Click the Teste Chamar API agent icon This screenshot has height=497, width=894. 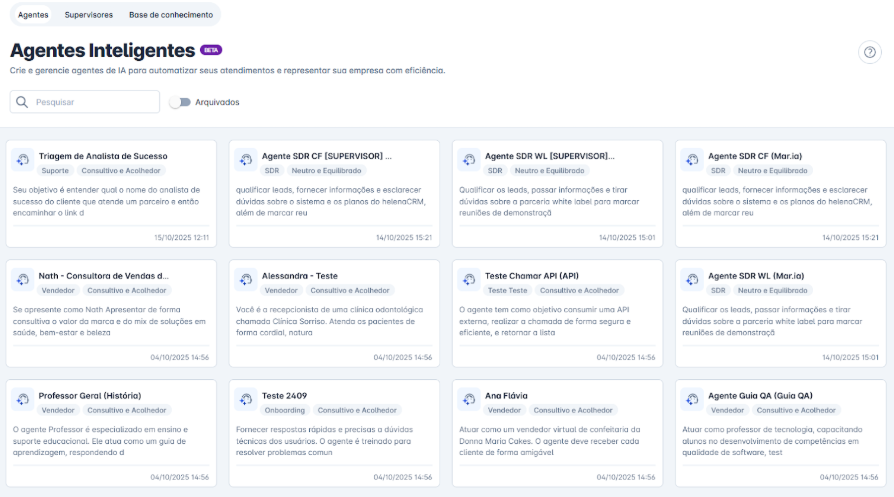(469, 279)
